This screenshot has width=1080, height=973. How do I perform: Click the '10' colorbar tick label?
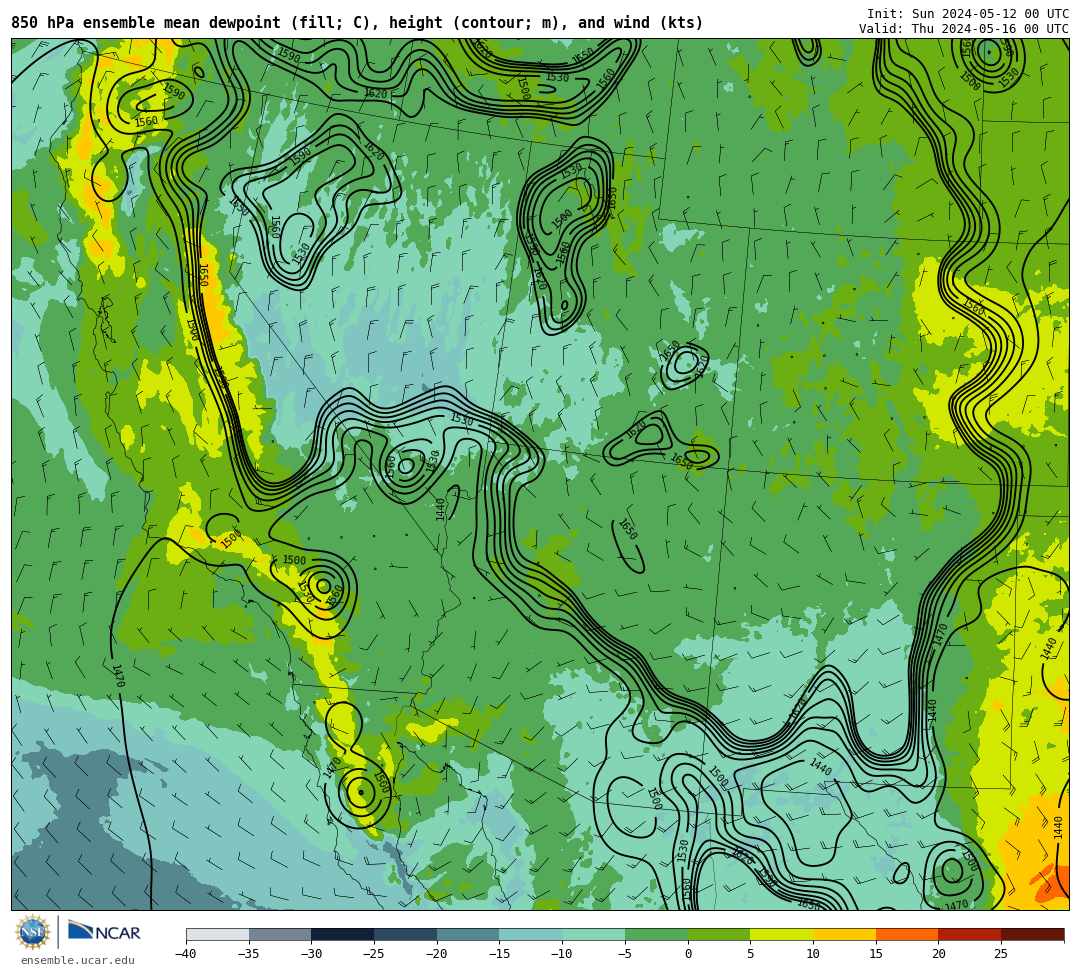tap(813, 954)
